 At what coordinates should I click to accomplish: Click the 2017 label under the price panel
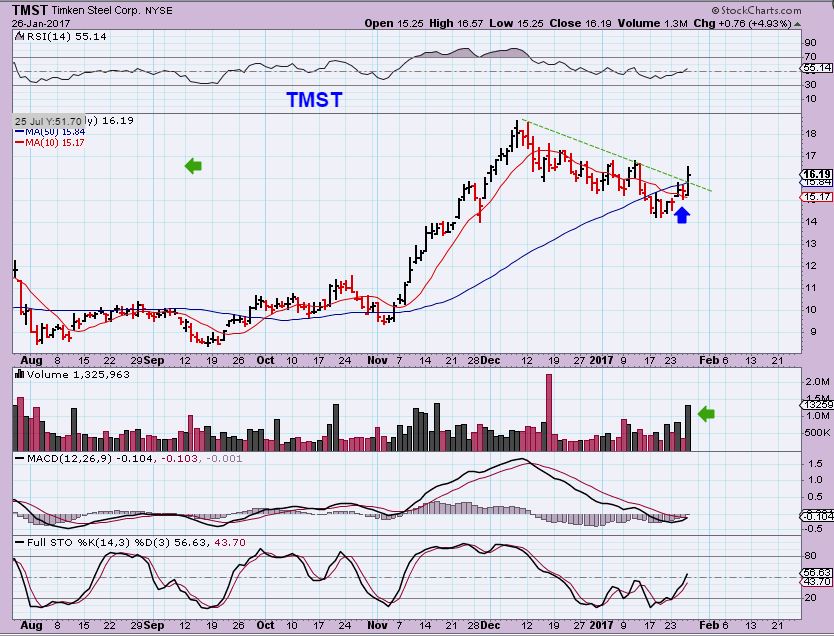coord(601,360)
